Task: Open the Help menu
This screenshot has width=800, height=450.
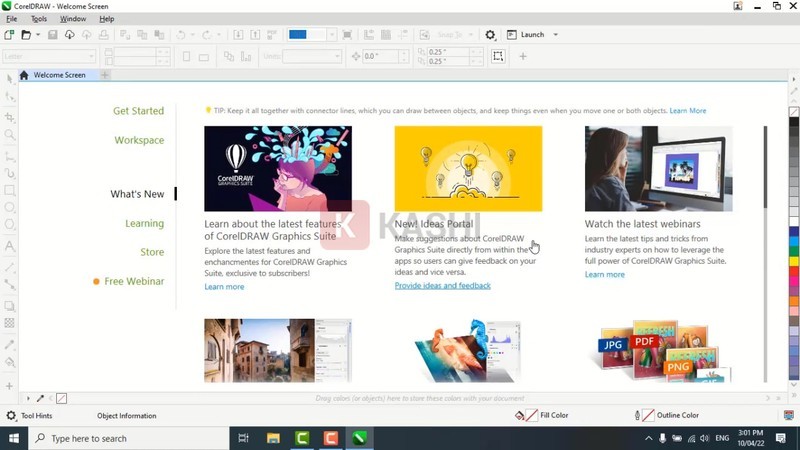Action: 107,19
